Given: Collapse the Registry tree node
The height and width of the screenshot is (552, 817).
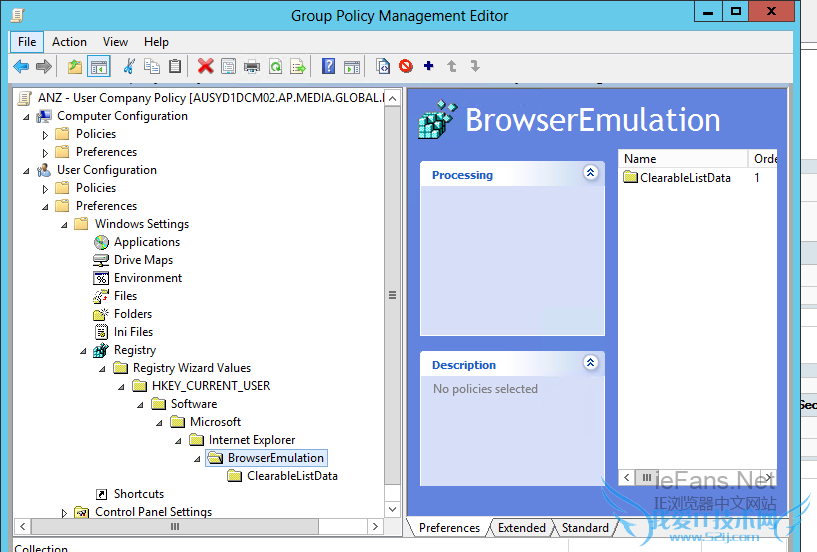Looking at the screenshot, I should [x=83, y=351].
